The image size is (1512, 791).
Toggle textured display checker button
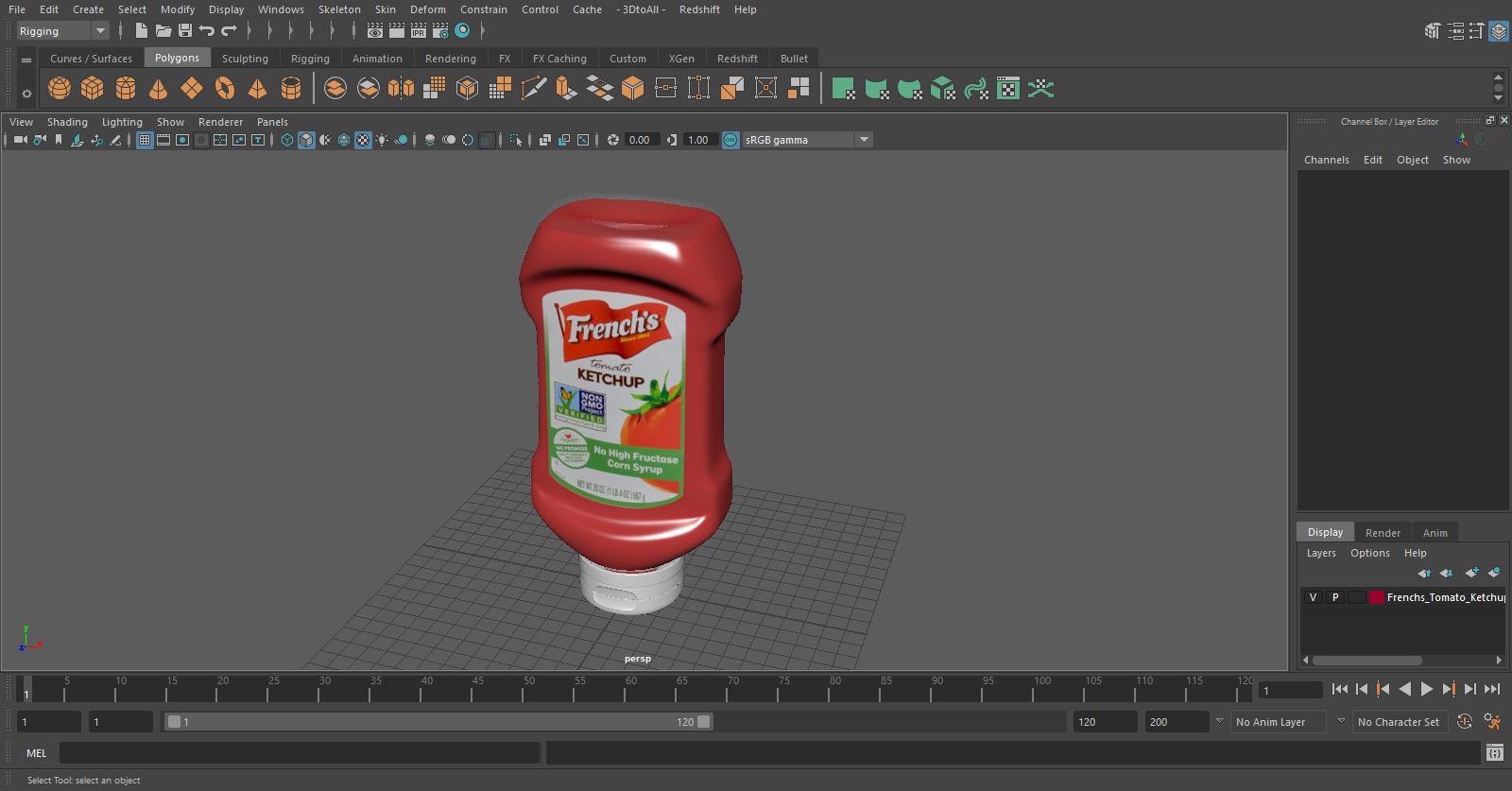pos(363,140)
